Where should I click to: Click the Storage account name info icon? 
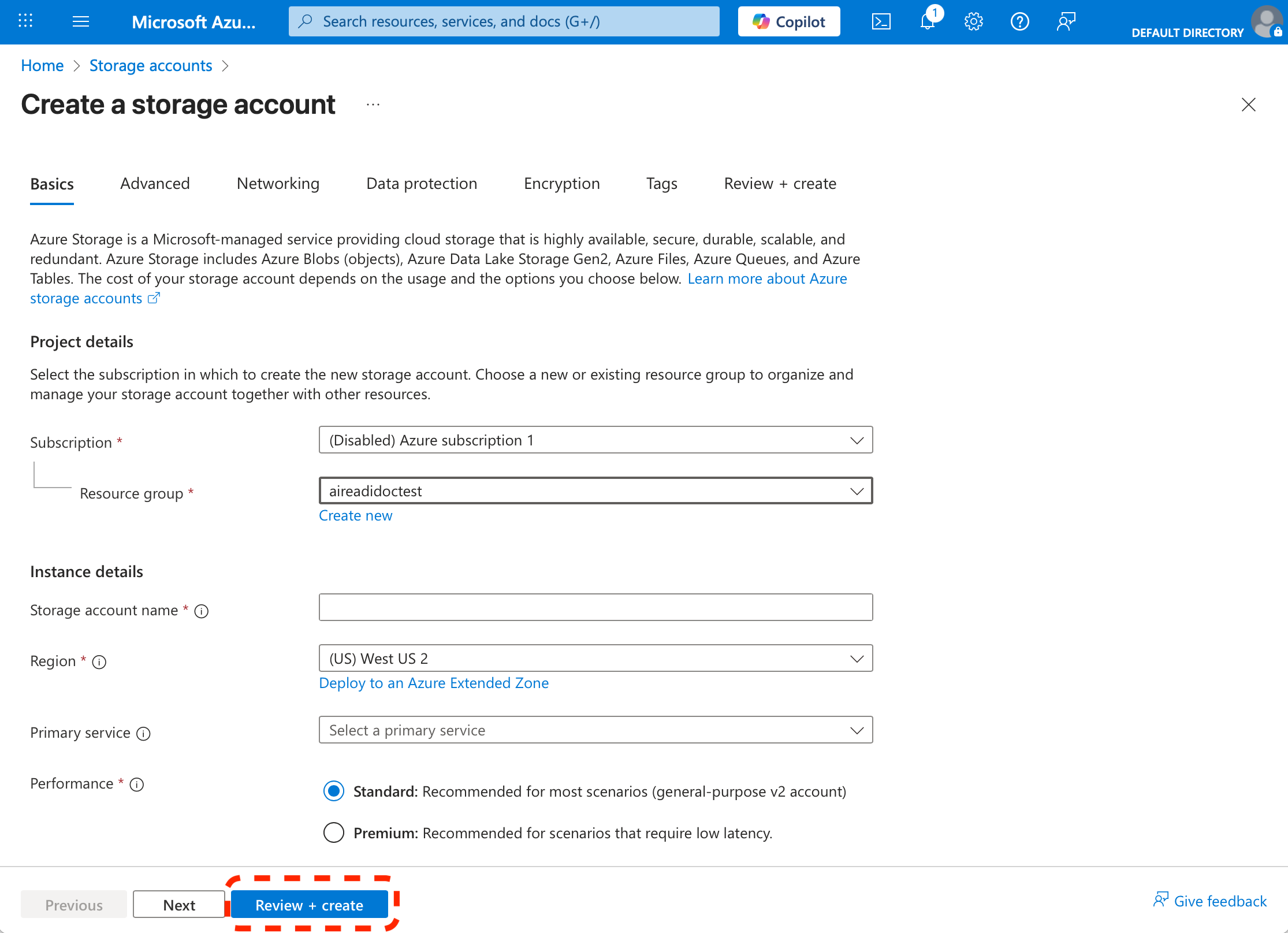(202, 611)
